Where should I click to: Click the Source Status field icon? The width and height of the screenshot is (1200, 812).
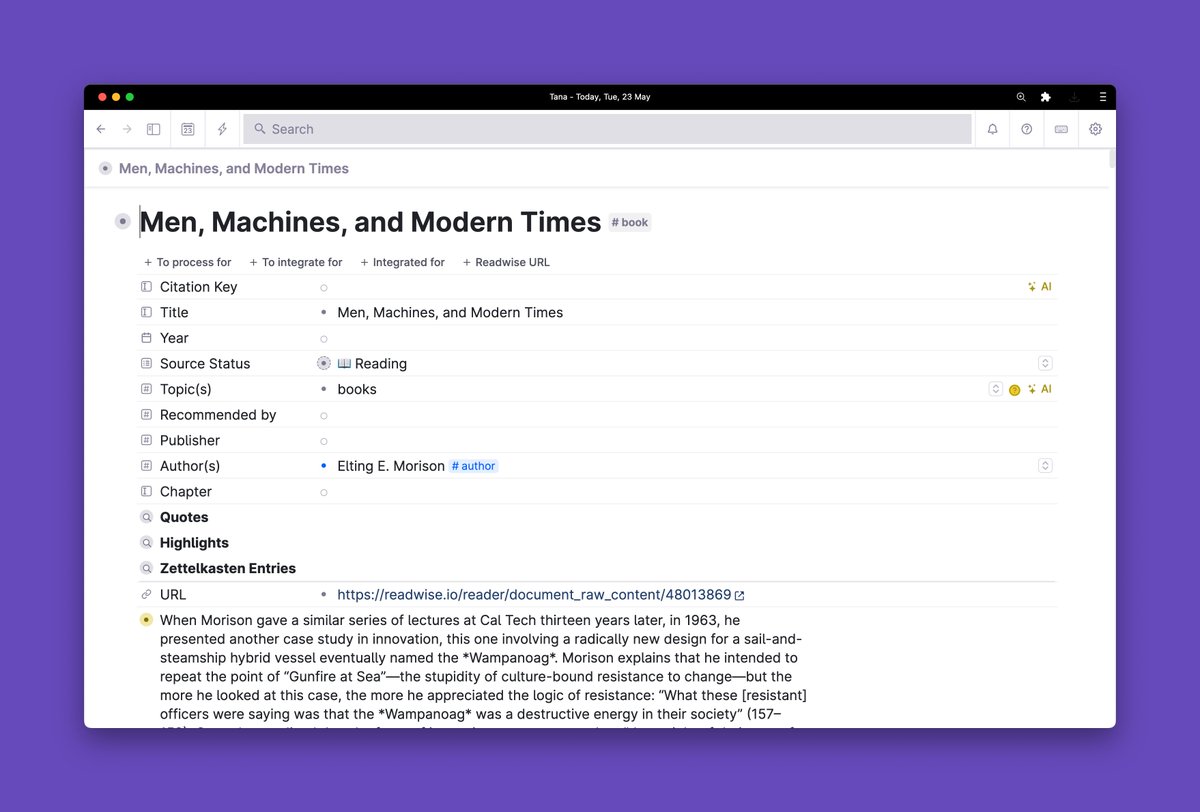tap(146, 364)
